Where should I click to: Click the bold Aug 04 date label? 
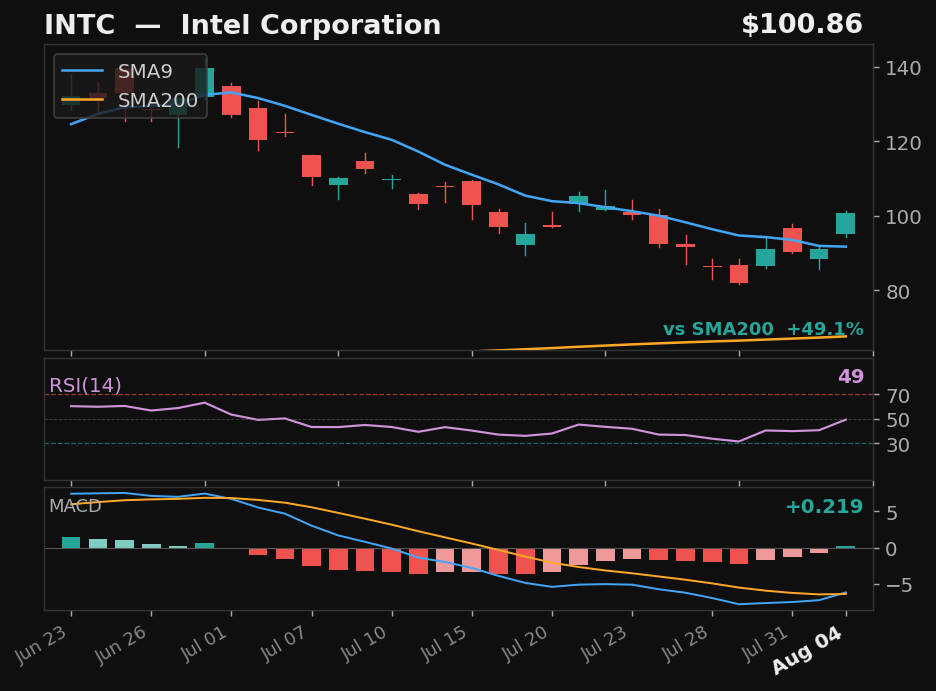(807, 650)
